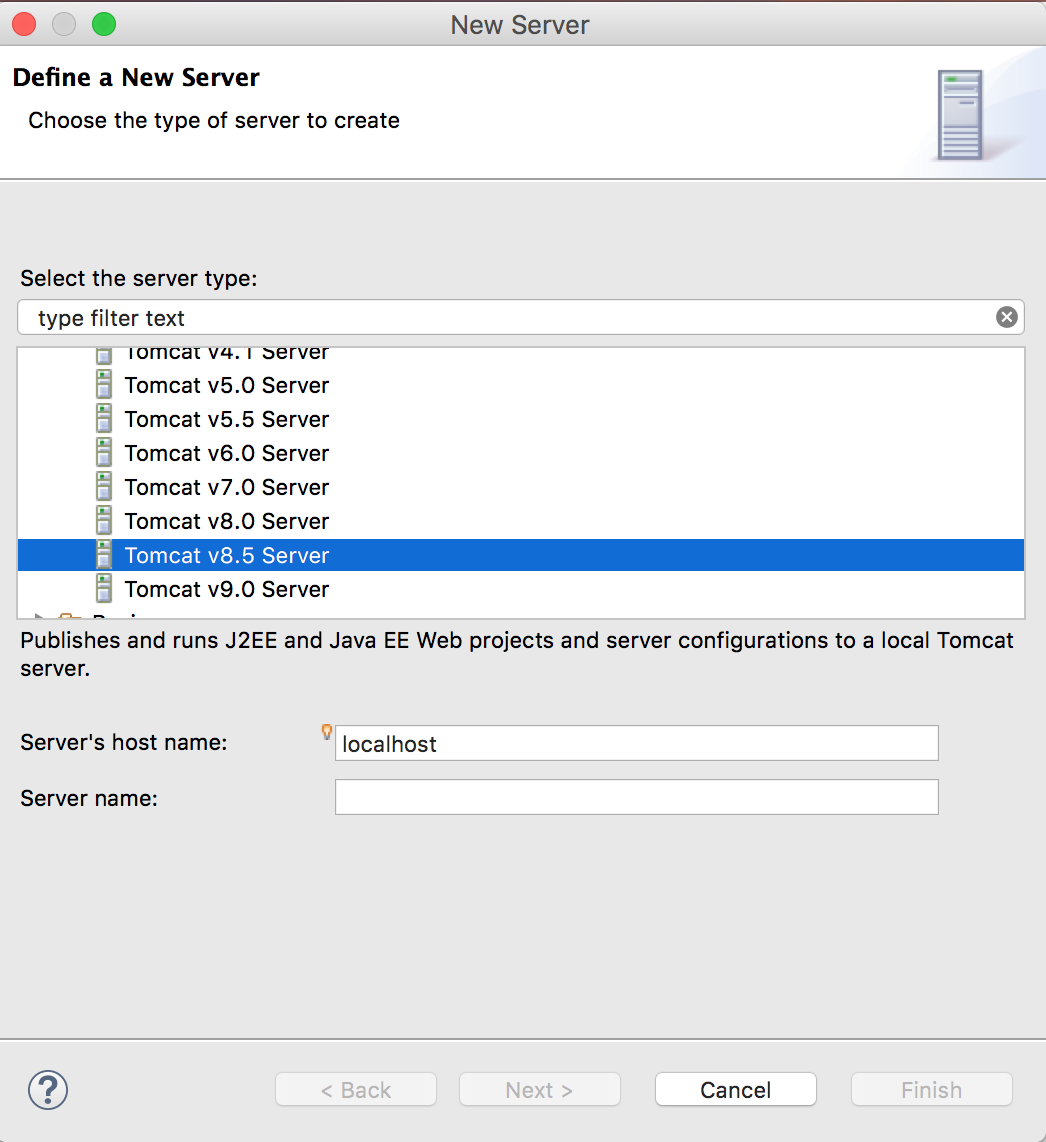The image size is (1046, 1142).
Task: Click the Tomcat v5.5 Server icon
Action: pos(104,419)
